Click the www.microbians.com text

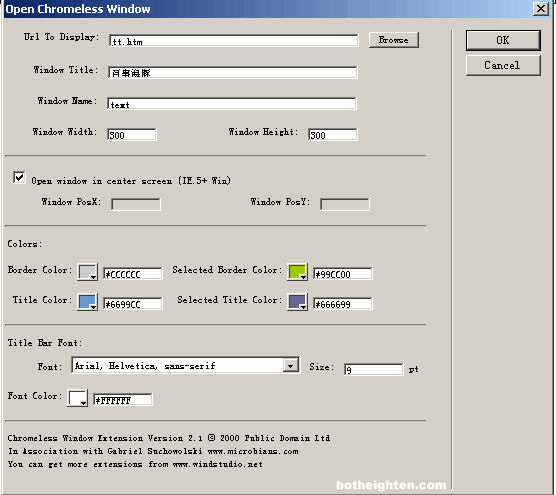pos(253,451)
